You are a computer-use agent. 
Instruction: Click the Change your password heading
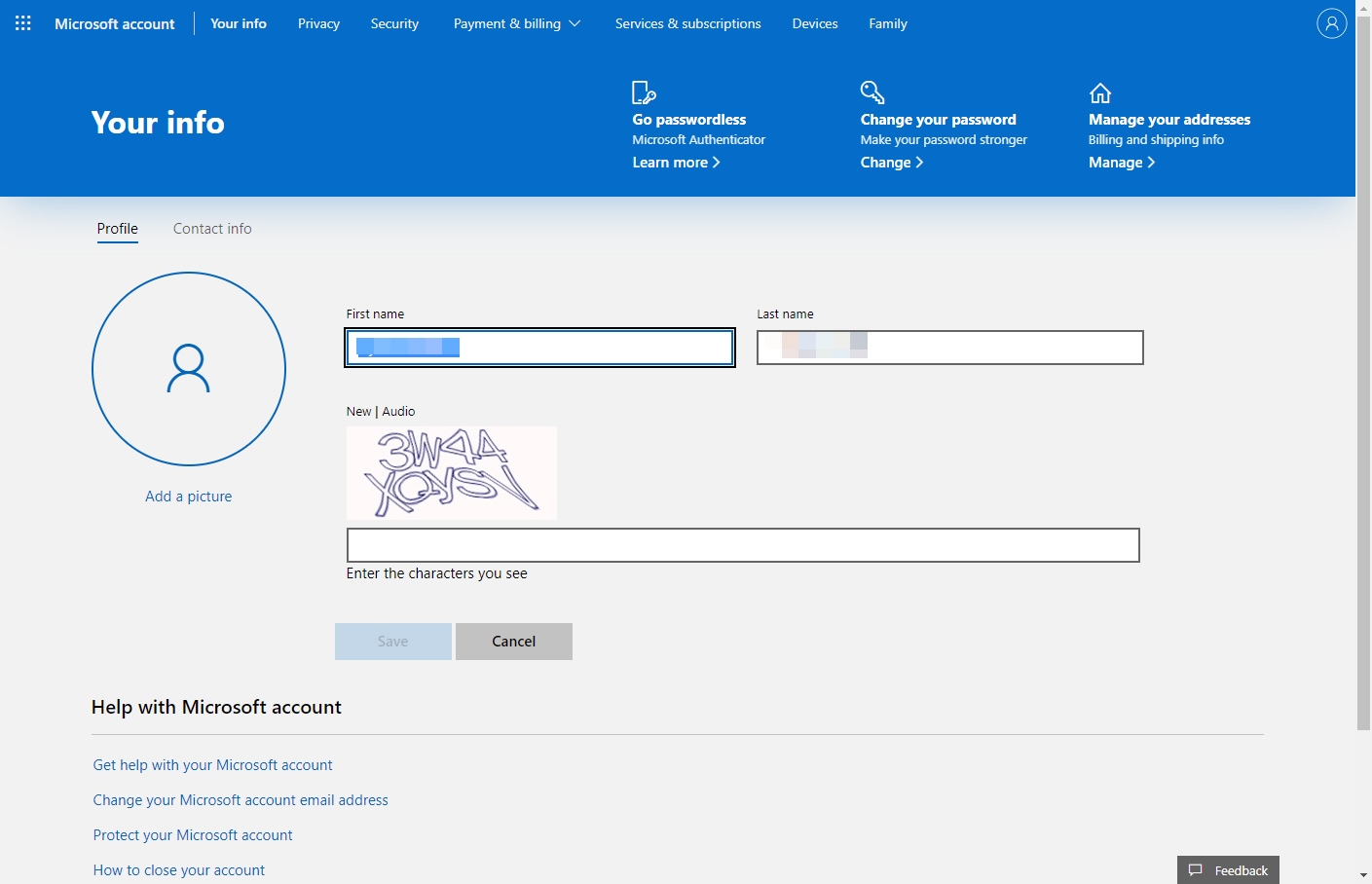coord(939,120)
